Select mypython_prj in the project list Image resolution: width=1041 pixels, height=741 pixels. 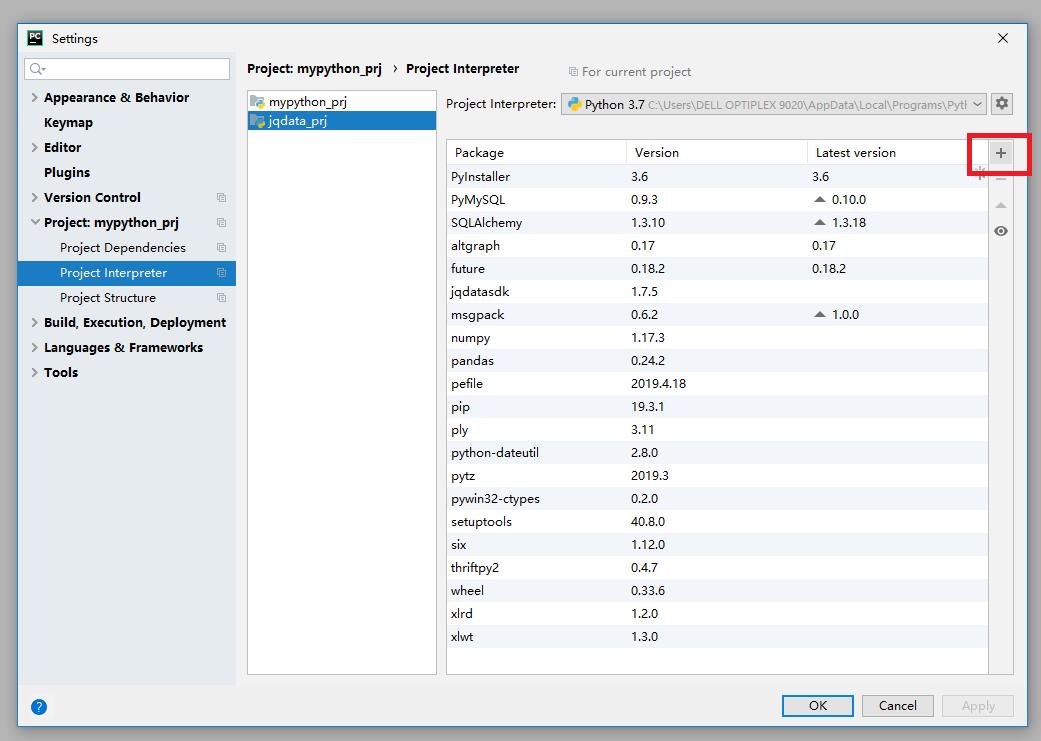coord(307,102)
